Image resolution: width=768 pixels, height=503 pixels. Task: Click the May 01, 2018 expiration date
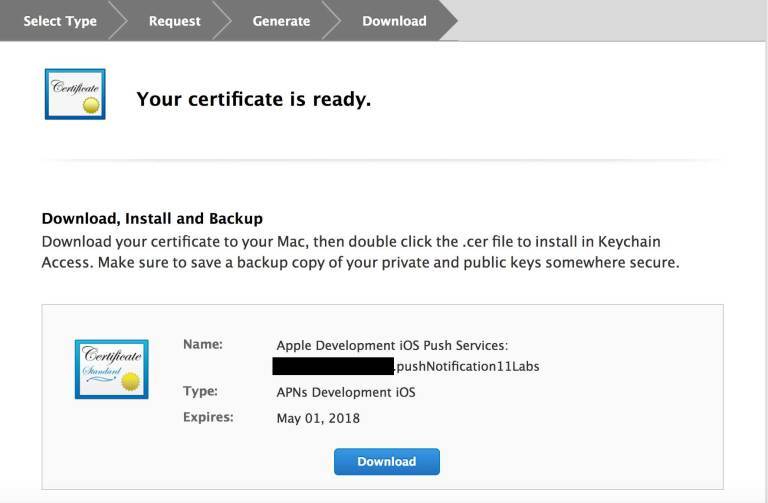[318, 418]
